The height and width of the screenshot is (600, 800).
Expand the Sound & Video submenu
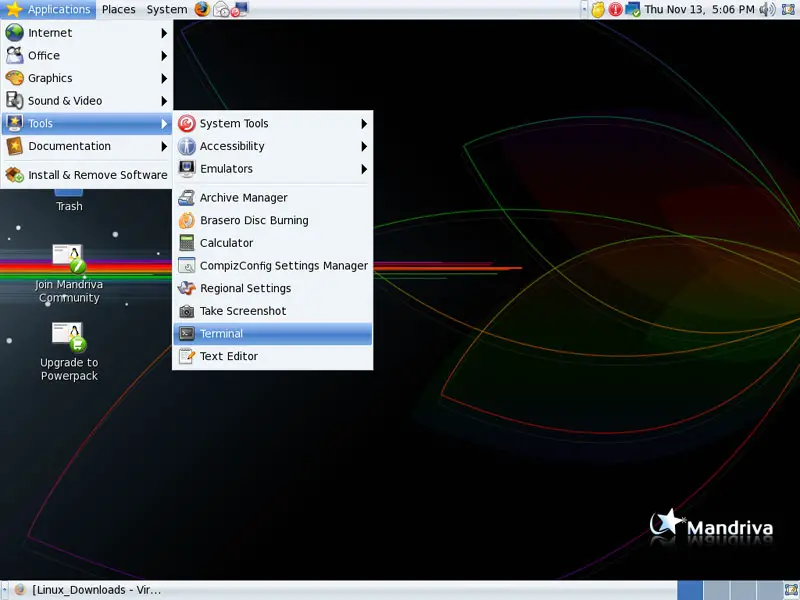[87, 101]
